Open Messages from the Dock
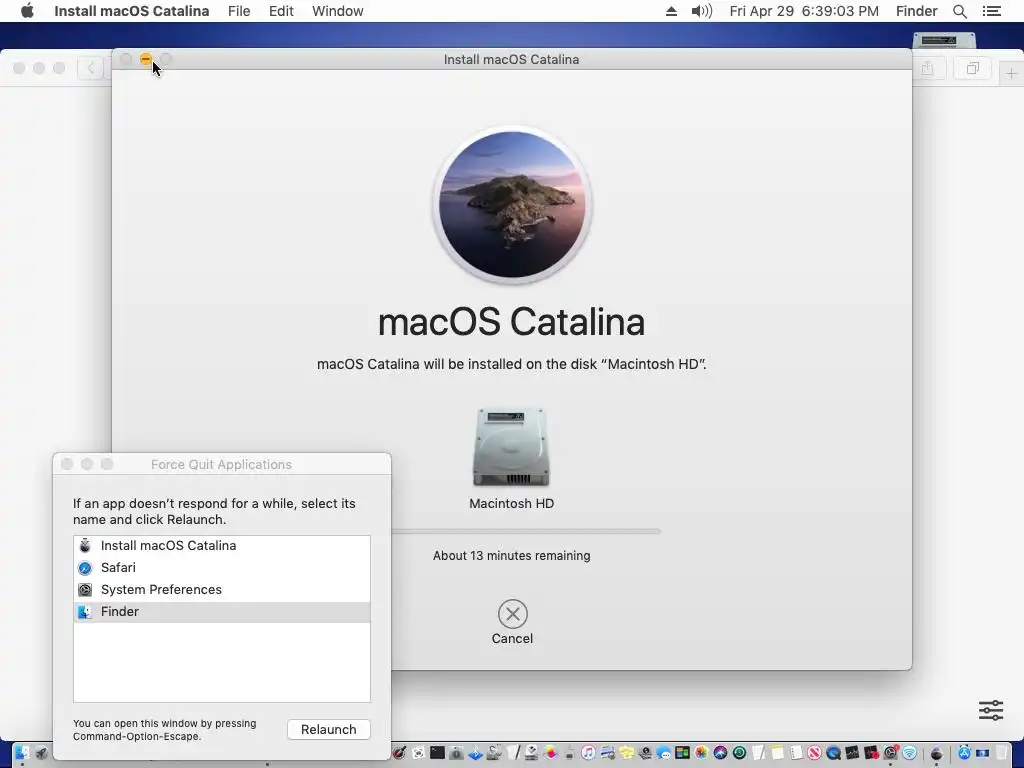 pos(664,753)
